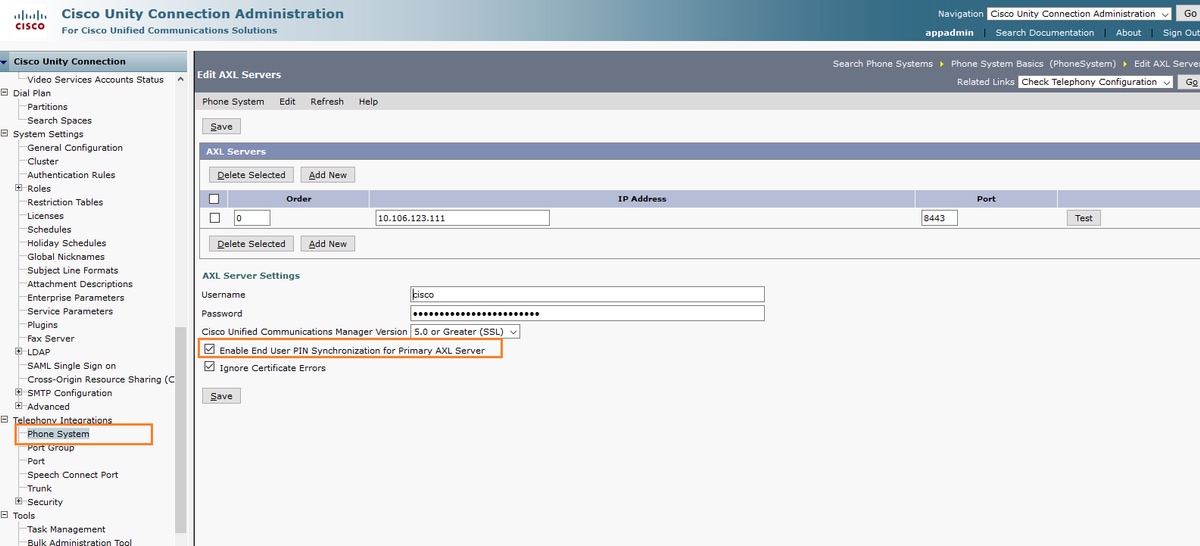
Task: Open Holiday Schedules tree item
Action: pyautogui.click(x=66, y=243)
